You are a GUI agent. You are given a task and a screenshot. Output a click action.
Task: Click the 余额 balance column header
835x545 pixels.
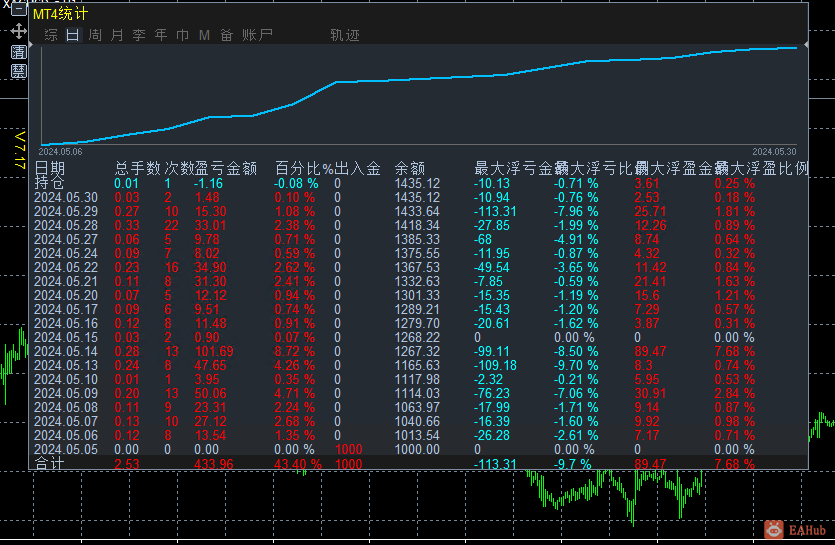click(410, 168)
